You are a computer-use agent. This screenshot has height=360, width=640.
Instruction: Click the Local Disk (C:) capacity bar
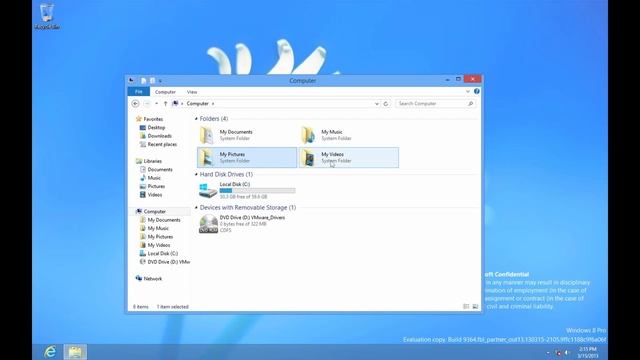point(257,191)
